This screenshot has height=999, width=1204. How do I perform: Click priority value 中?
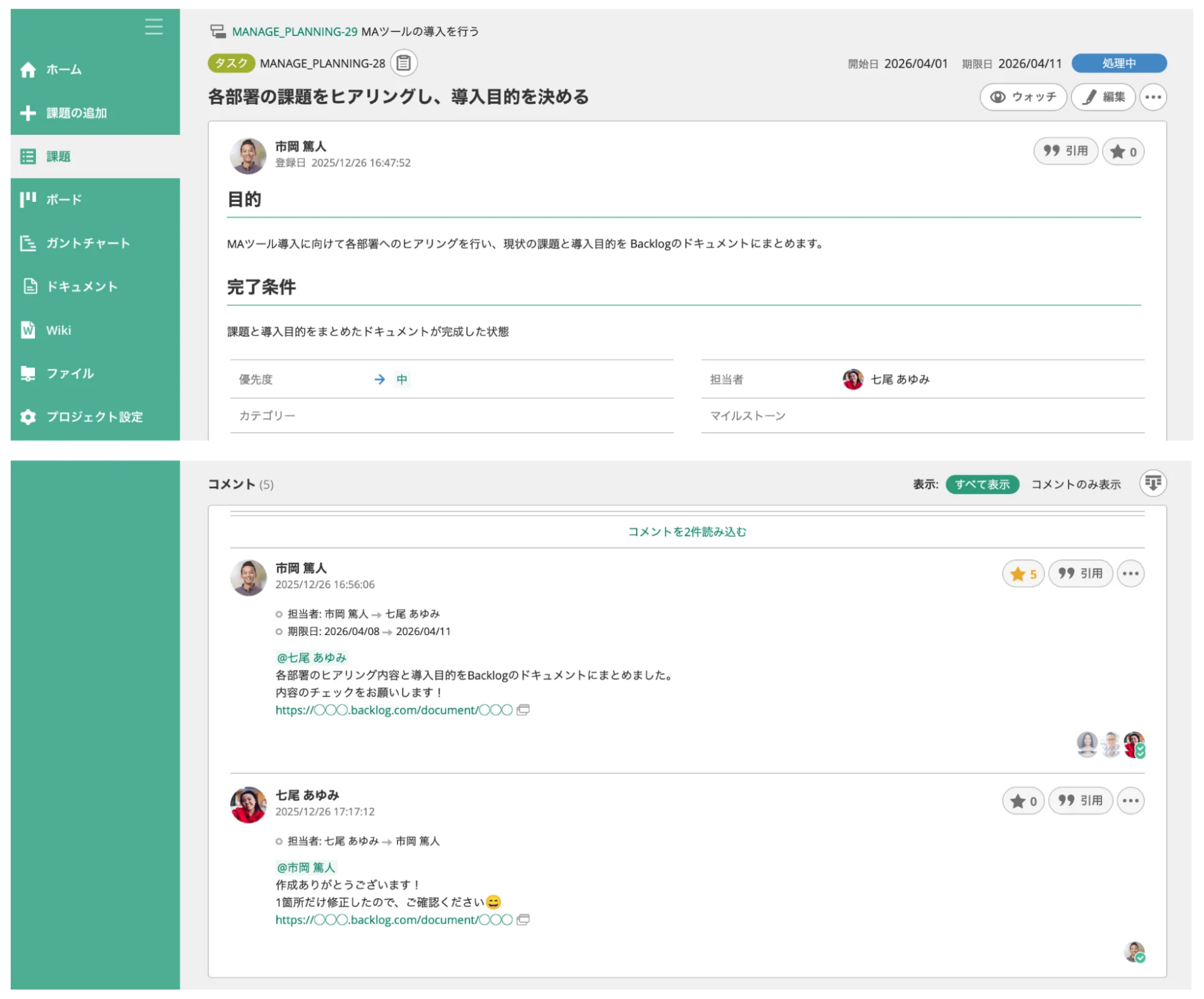(402, 379)
